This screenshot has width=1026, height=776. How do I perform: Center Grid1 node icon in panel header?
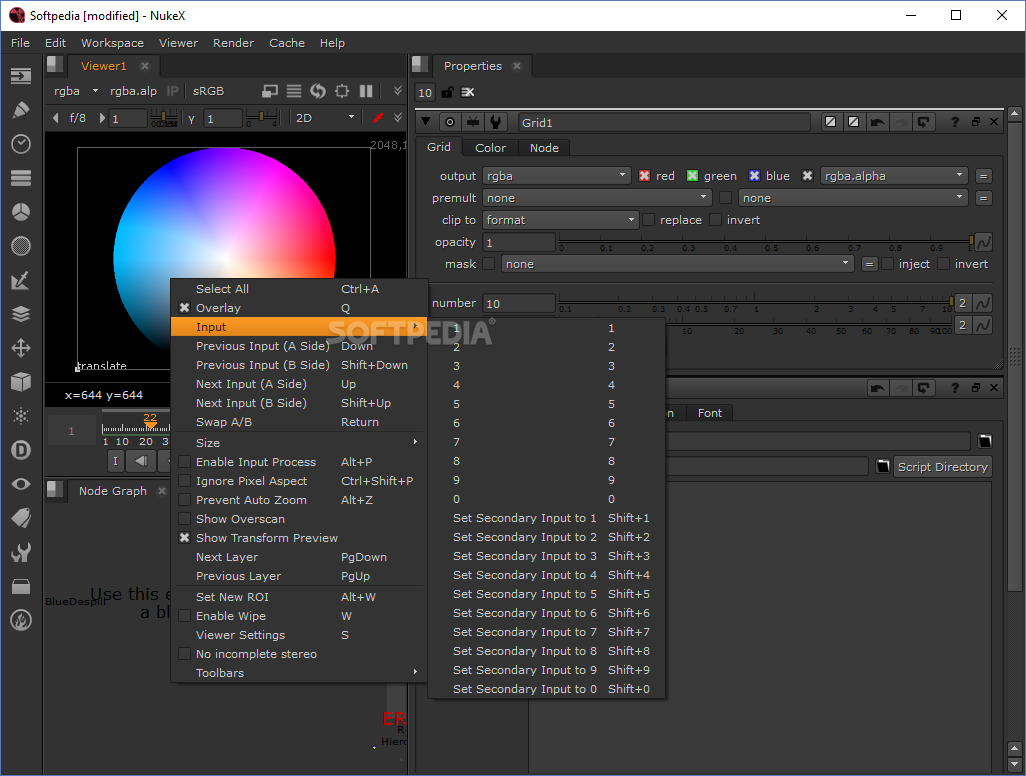click(x=450, y=122)
